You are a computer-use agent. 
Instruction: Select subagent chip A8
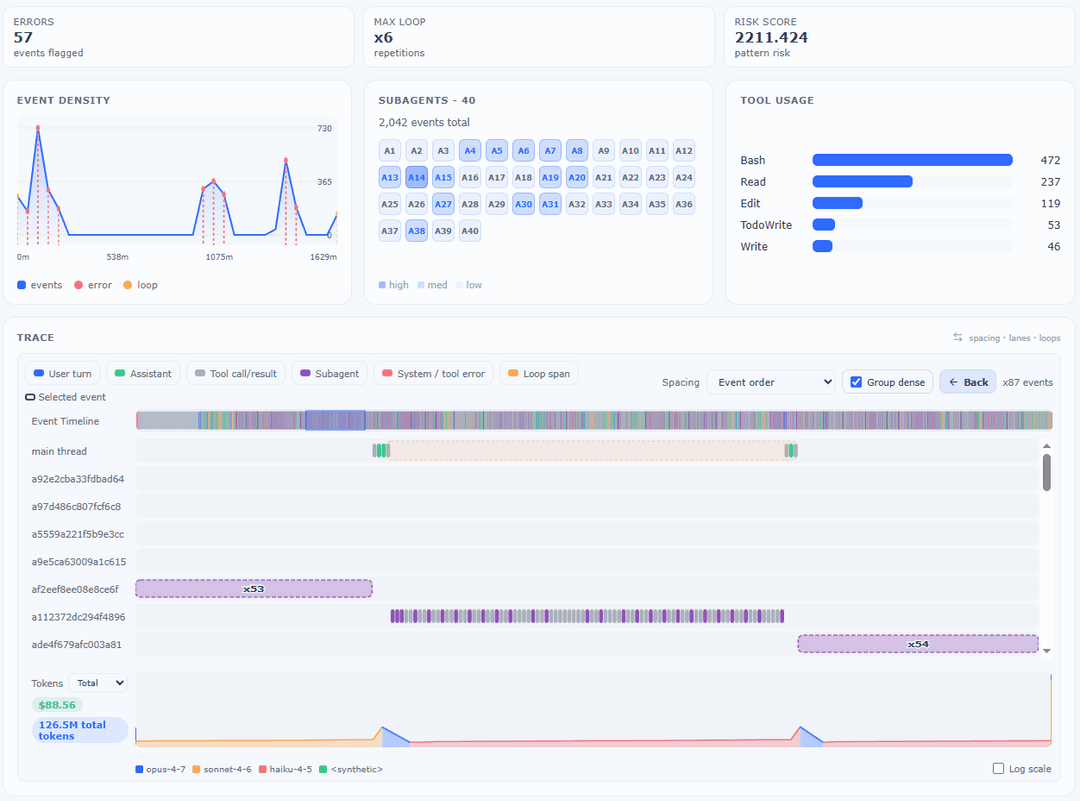click(x=577, y=151)
